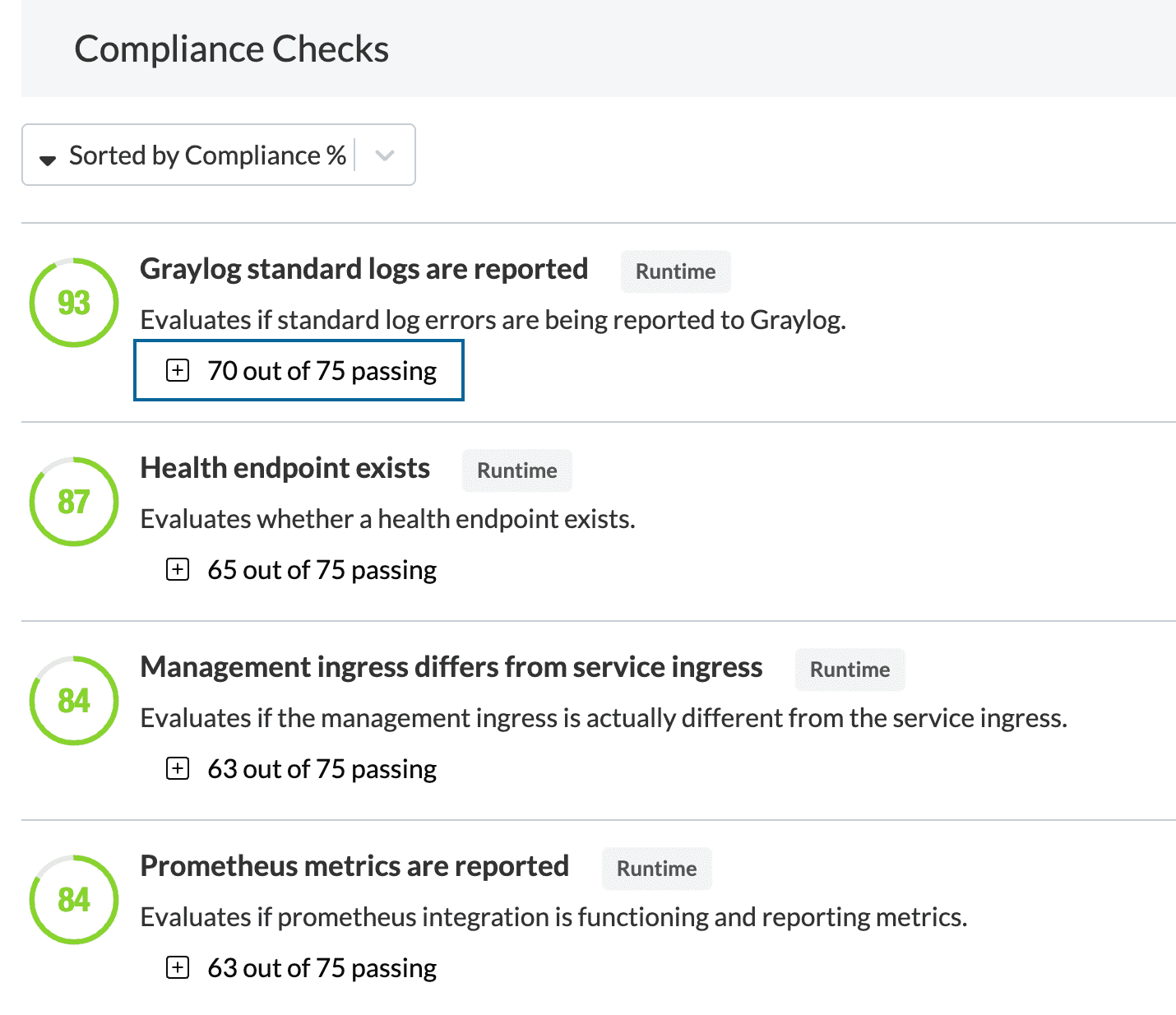Click the 84 score circle for Management ingress
This screenshot has width=1176, height=1015.
click(74, 701)
